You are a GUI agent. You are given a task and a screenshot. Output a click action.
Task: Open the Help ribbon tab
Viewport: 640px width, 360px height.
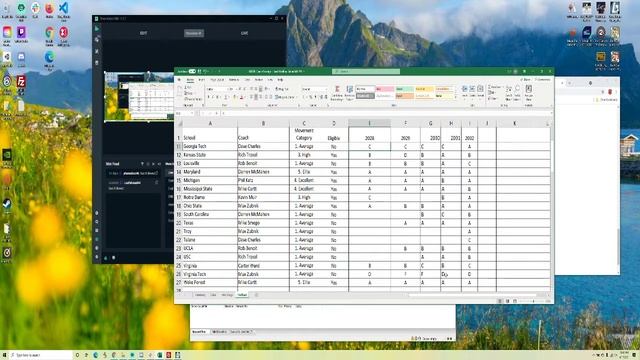point(280,80)
